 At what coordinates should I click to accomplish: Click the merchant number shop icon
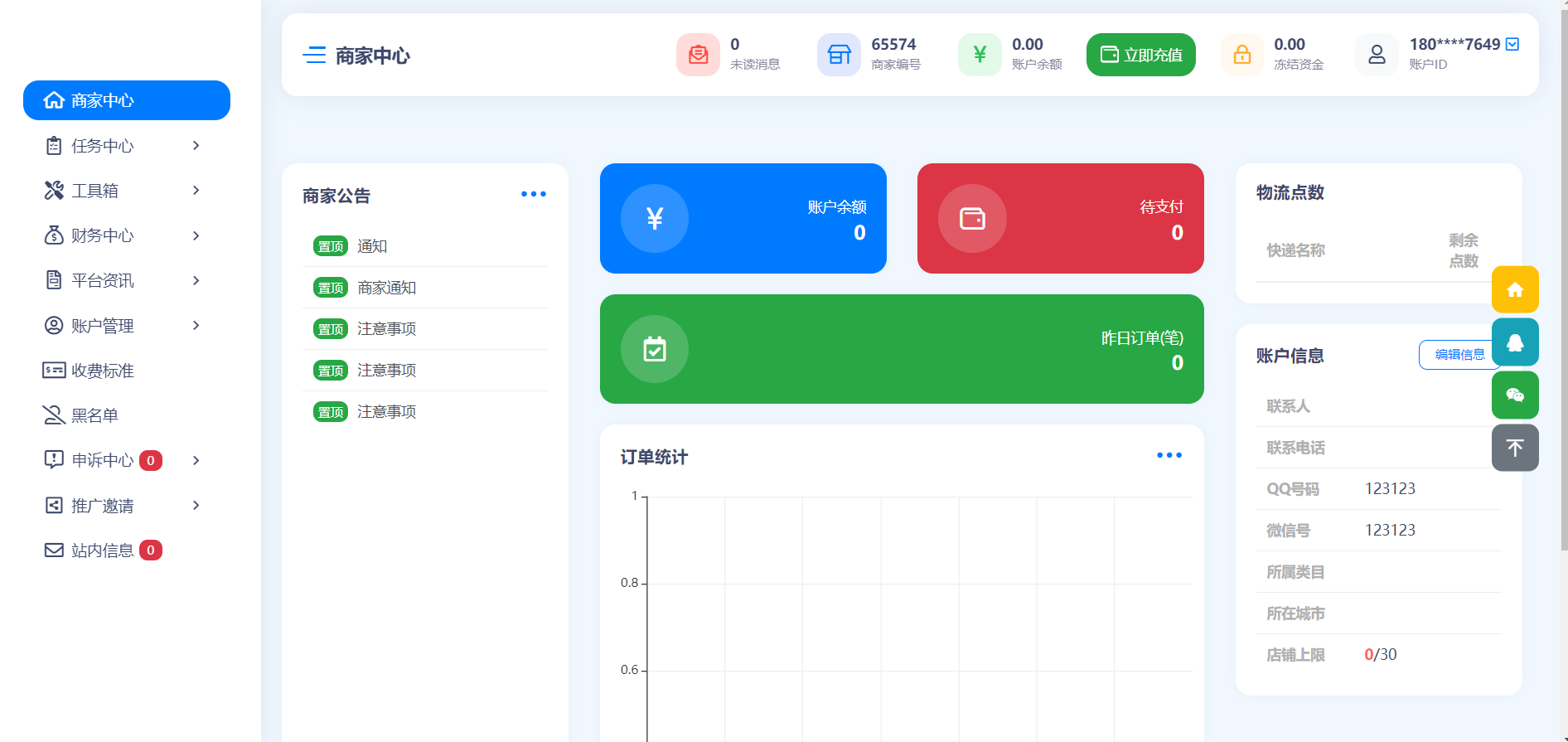coord(839,55)
